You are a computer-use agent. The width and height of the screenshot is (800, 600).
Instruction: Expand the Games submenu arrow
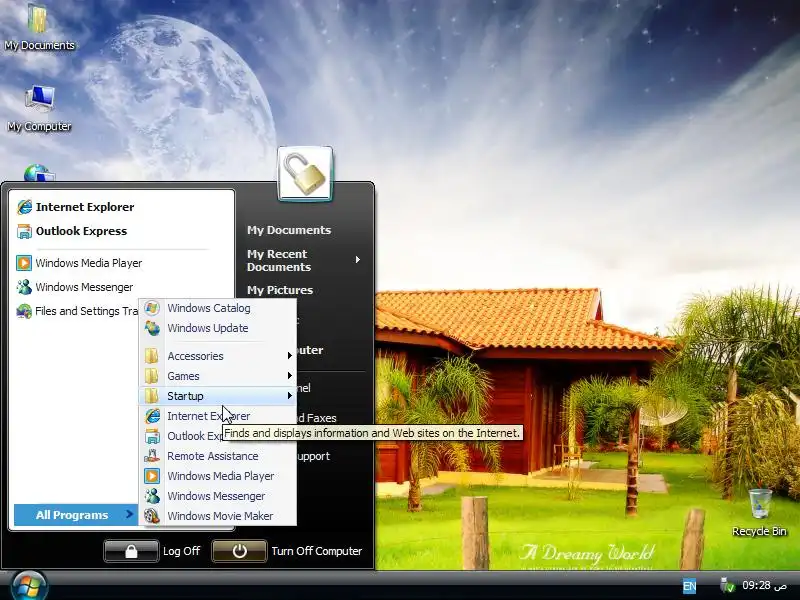289,376
